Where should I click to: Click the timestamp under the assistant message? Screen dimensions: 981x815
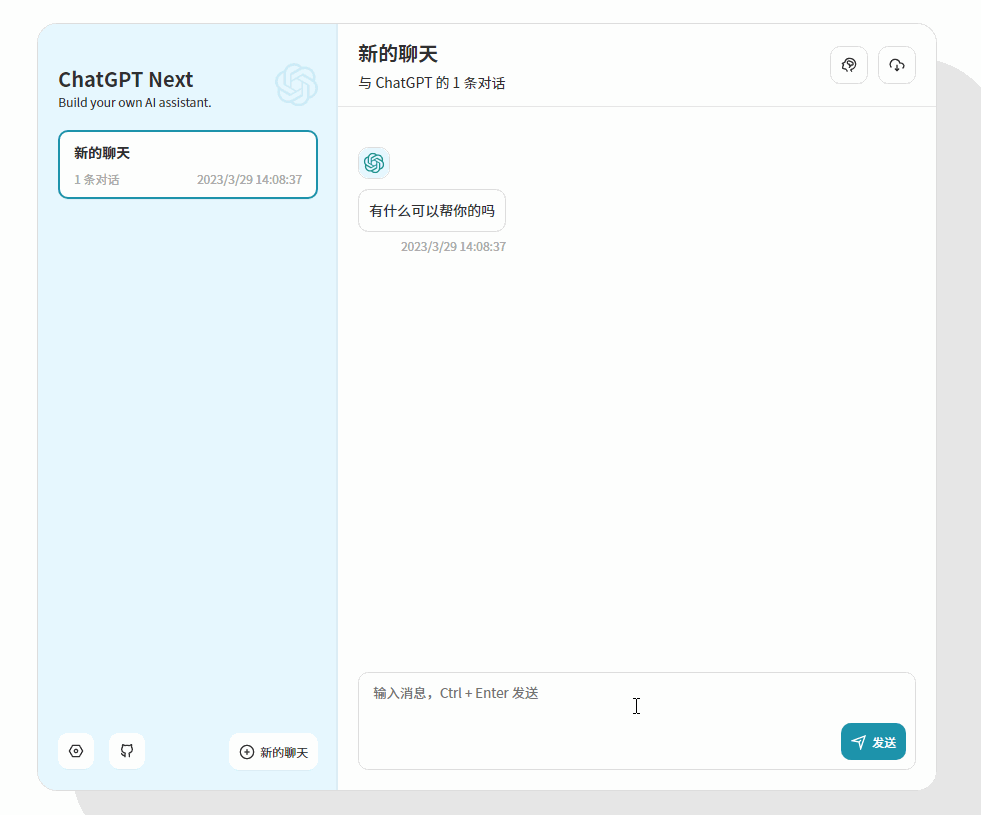[x=453, y=246]
